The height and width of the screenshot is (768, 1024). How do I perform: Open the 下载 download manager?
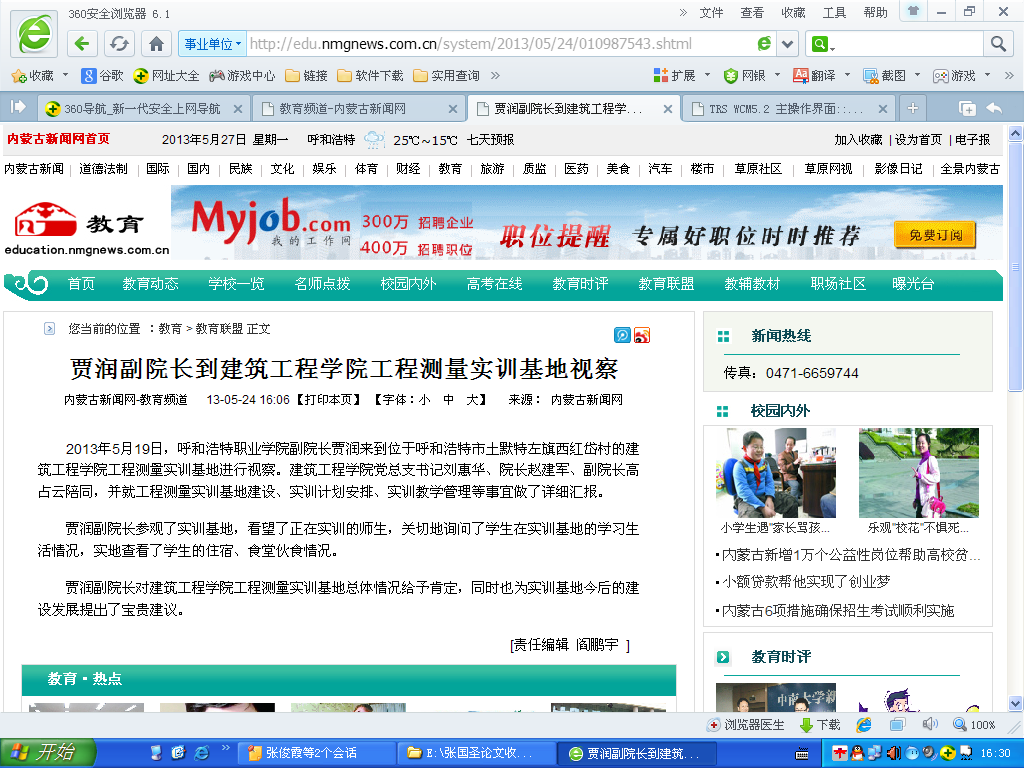coord(820,725)
